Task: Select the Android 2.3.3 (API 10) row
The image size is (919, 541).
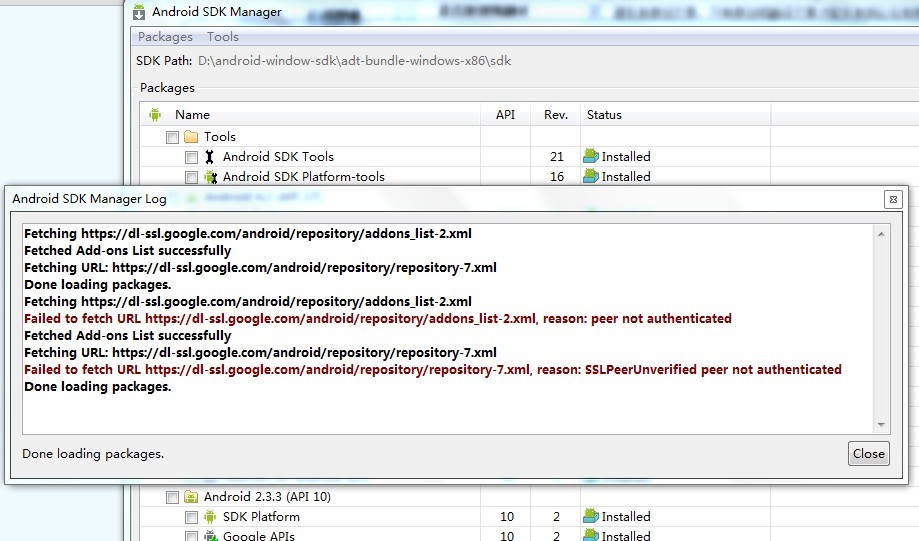Action: [x=267, y=496]
